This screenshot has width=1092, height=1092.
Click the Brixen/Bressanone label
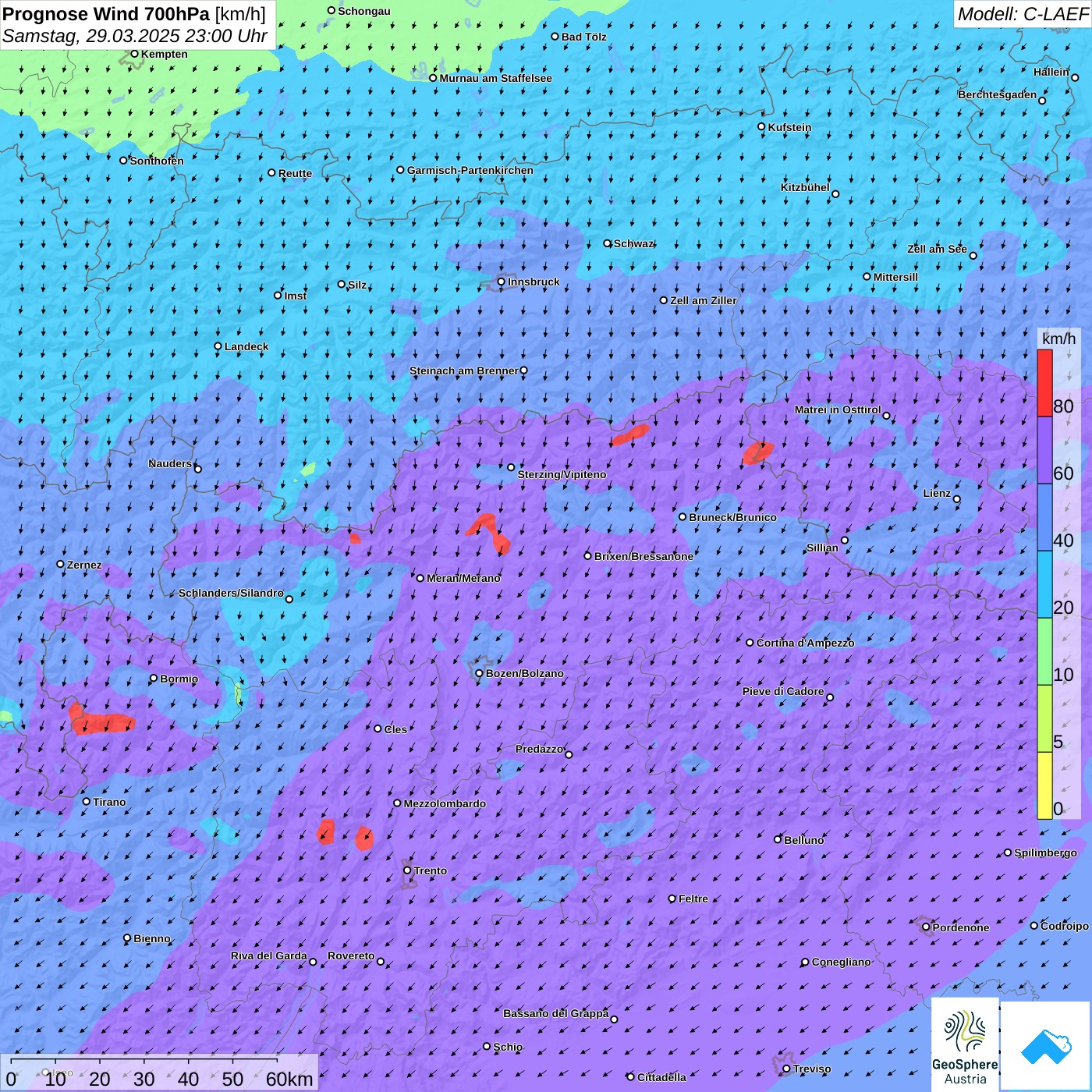643,556
